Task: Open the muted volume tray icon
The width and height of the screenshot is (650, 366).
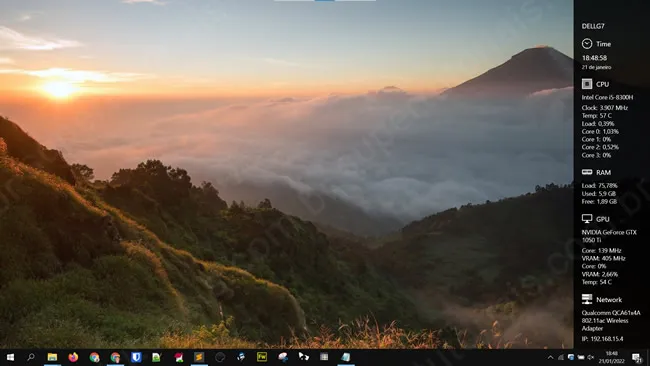Action: tap(591, 357)
